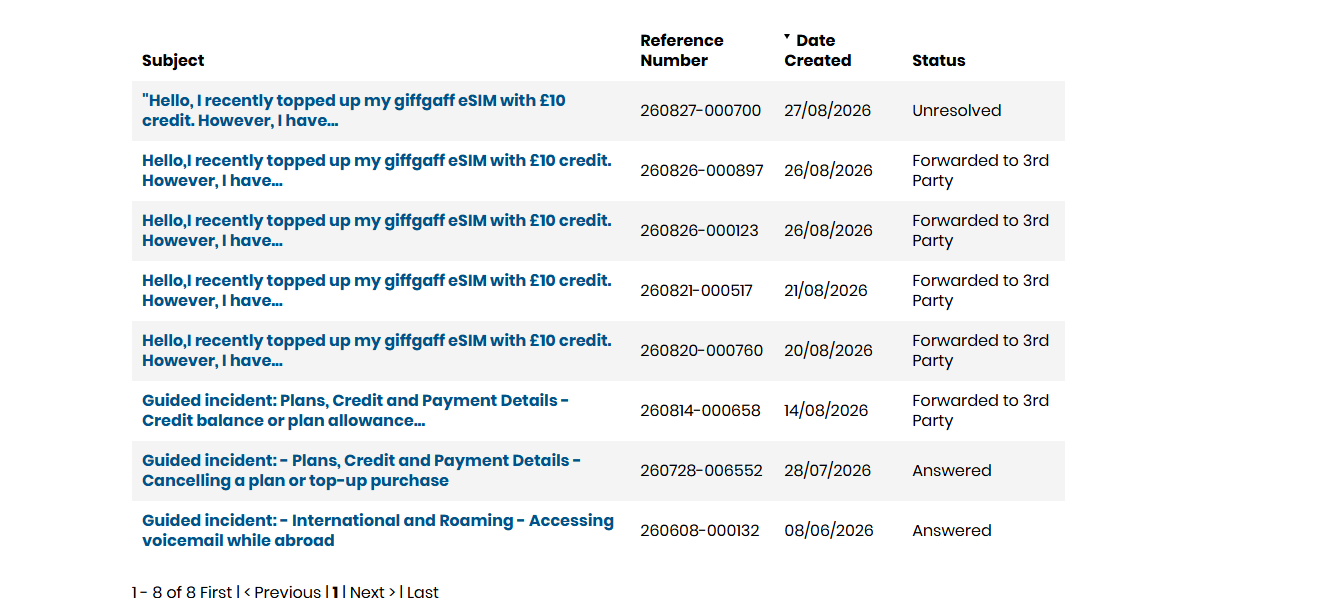
Task: Sort by Date Created column header
Action: pyautogui.click(x=818, y=51)
